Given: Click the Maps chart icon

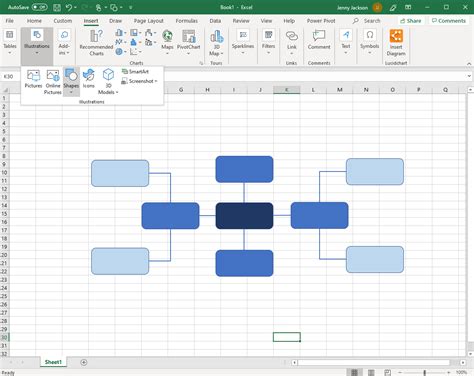Looking at the screenshot, I should click(167, 42).
